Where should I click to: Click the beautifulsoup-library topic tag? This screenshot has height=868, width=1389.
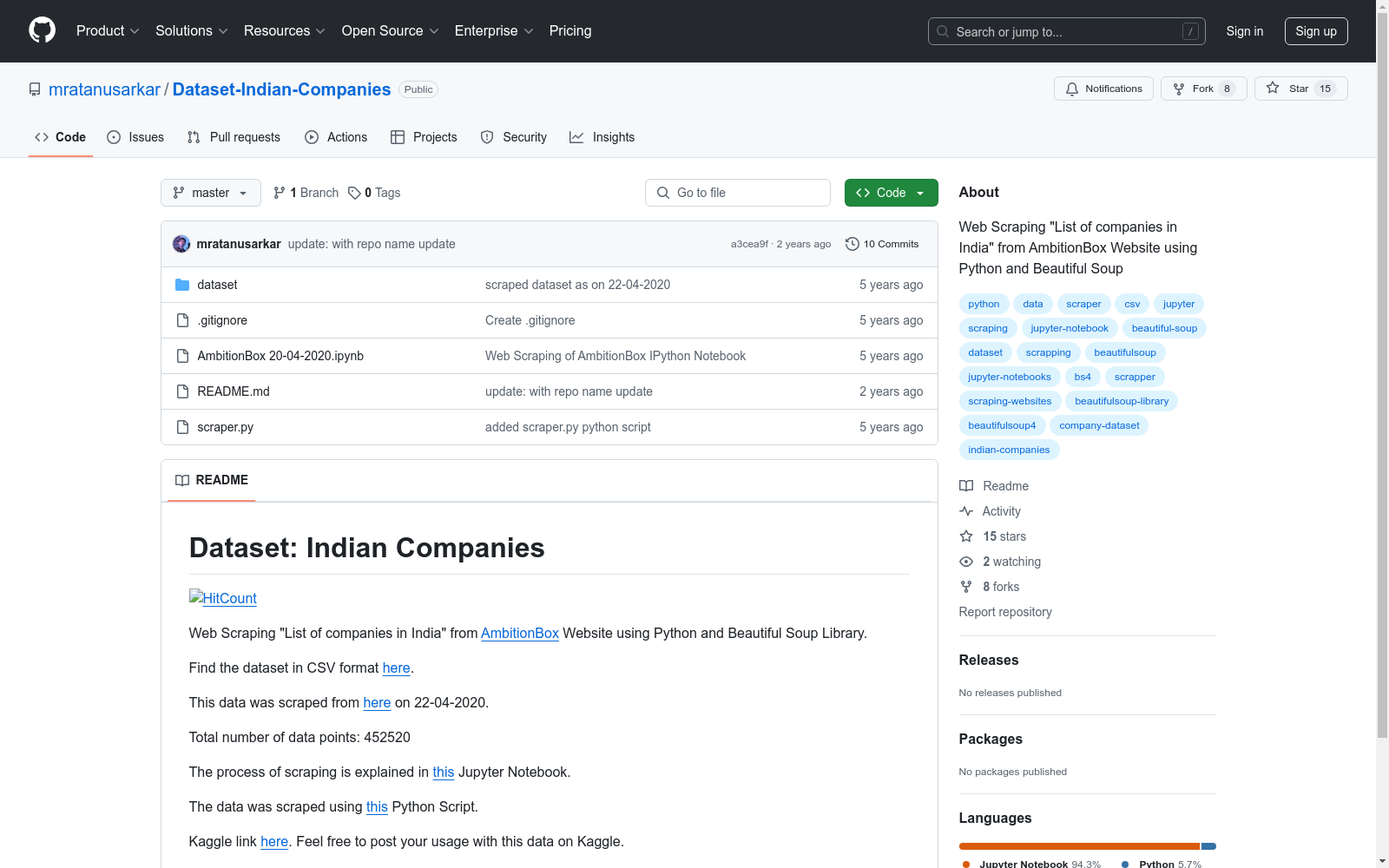point(1122,401)
